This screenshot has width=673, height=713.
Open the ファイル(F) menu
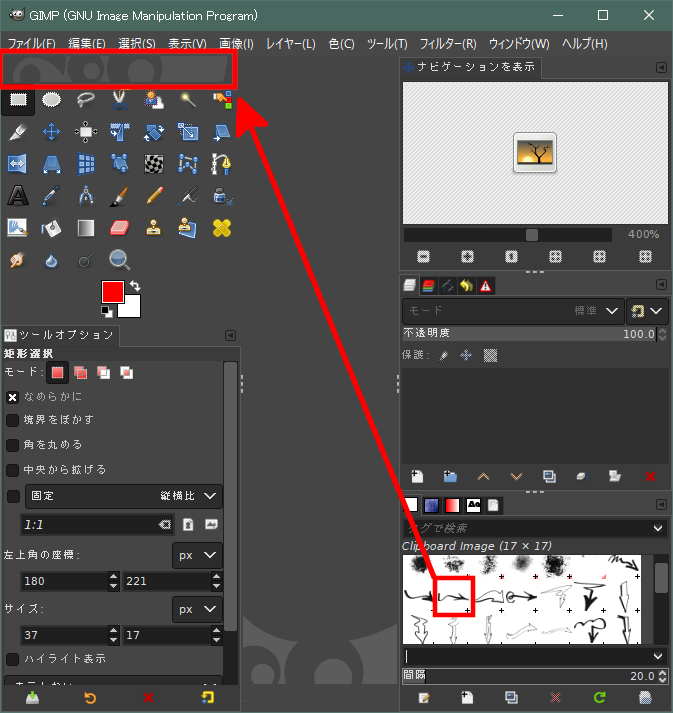click(32, 44)
